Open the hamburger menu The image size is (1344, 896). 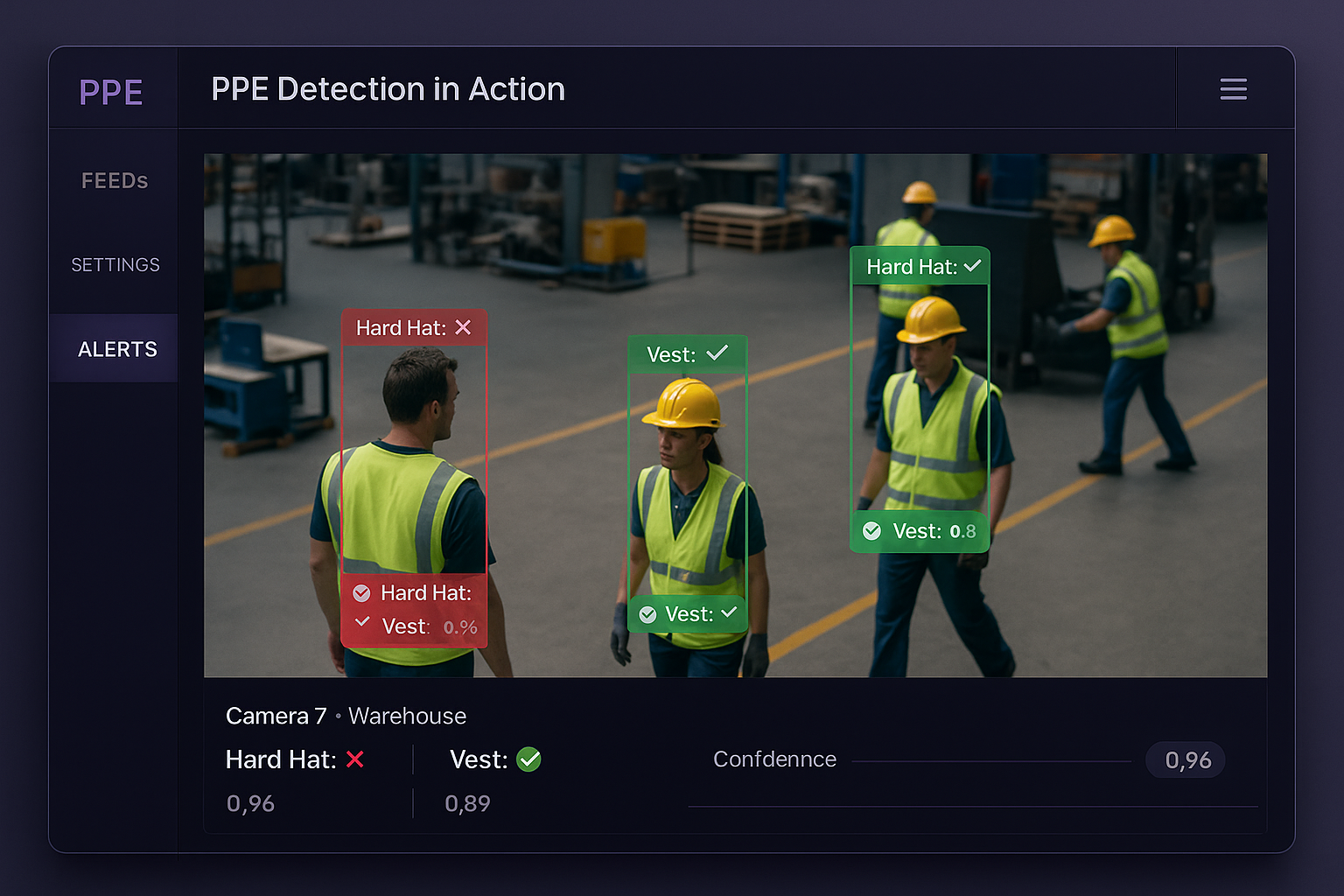click(1233, 88)
